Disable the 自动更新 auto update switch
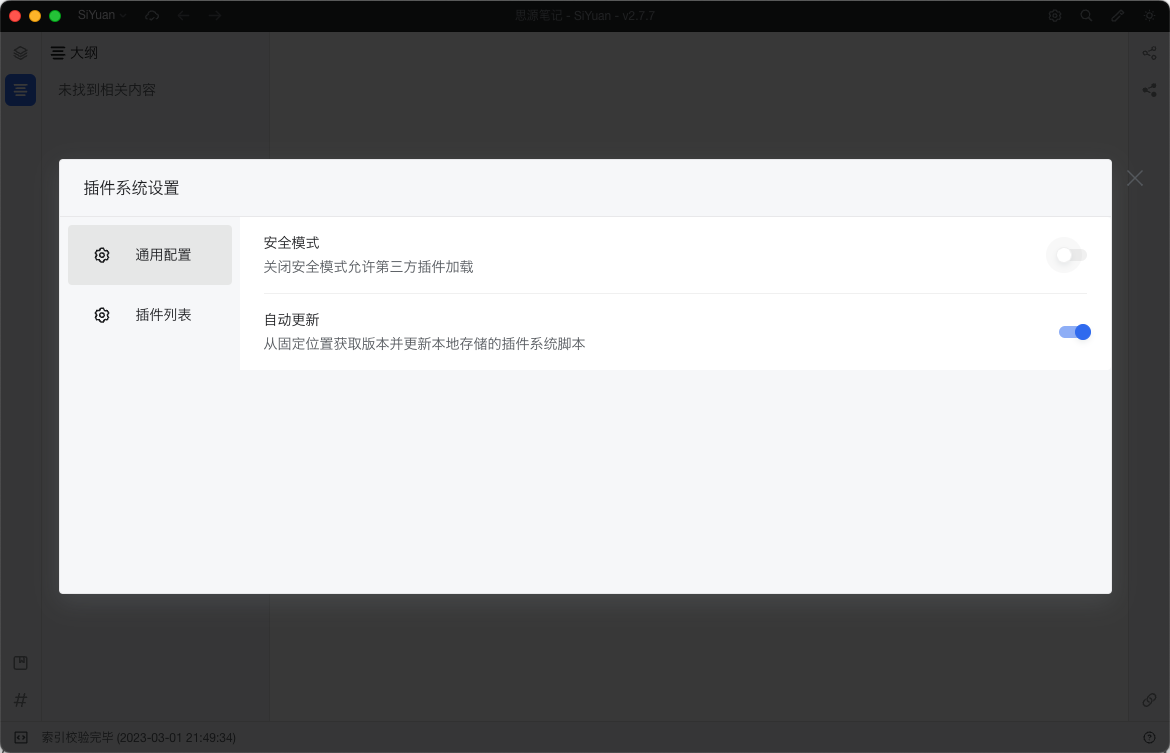1170x753 pixels. click(1074, 332)
